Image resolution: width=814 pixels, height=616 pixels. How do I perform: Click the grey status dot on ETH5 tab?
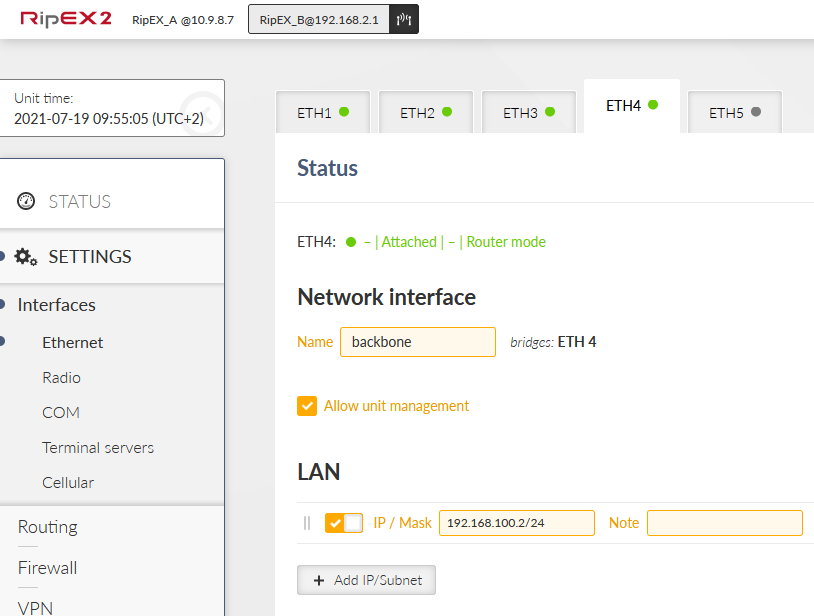click(x=756, y=112)
